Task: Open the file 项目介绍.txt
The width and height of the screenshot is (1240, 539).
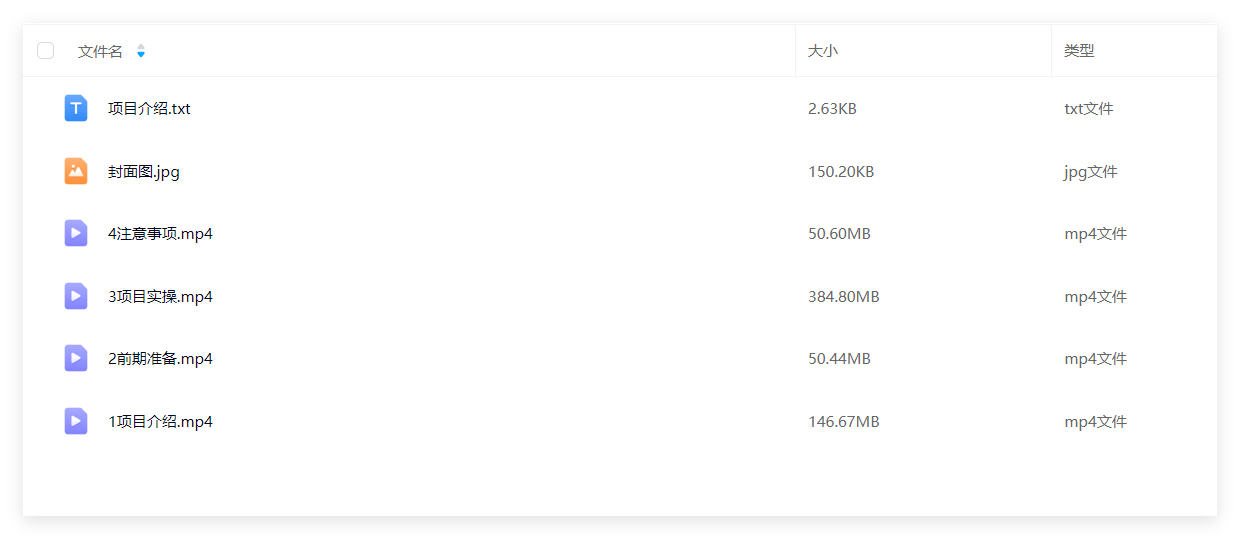Action: [x=149, y=109]
